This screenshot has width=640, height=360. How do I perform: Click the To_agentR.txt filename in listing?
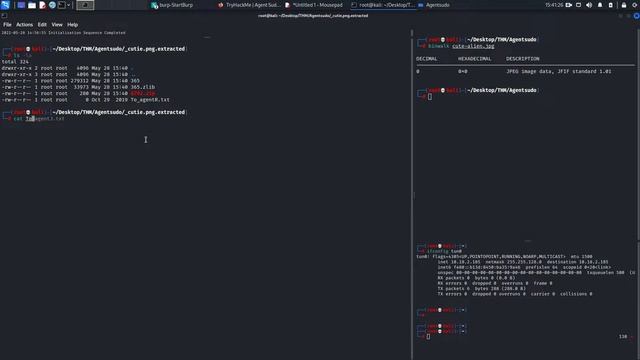tap(150, 100)
